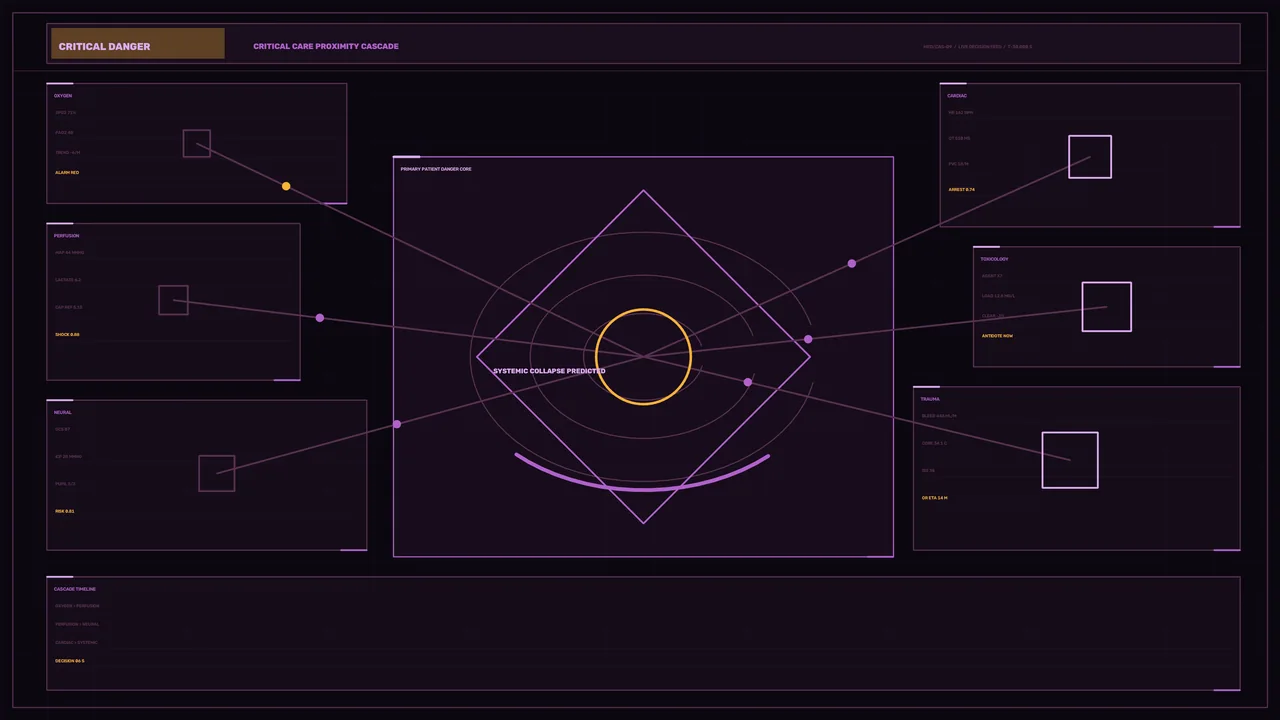The width and height of the screenshot is (1280, 720).
Task: Select the purple node on Perfusion link line
Action: point(320,318)
